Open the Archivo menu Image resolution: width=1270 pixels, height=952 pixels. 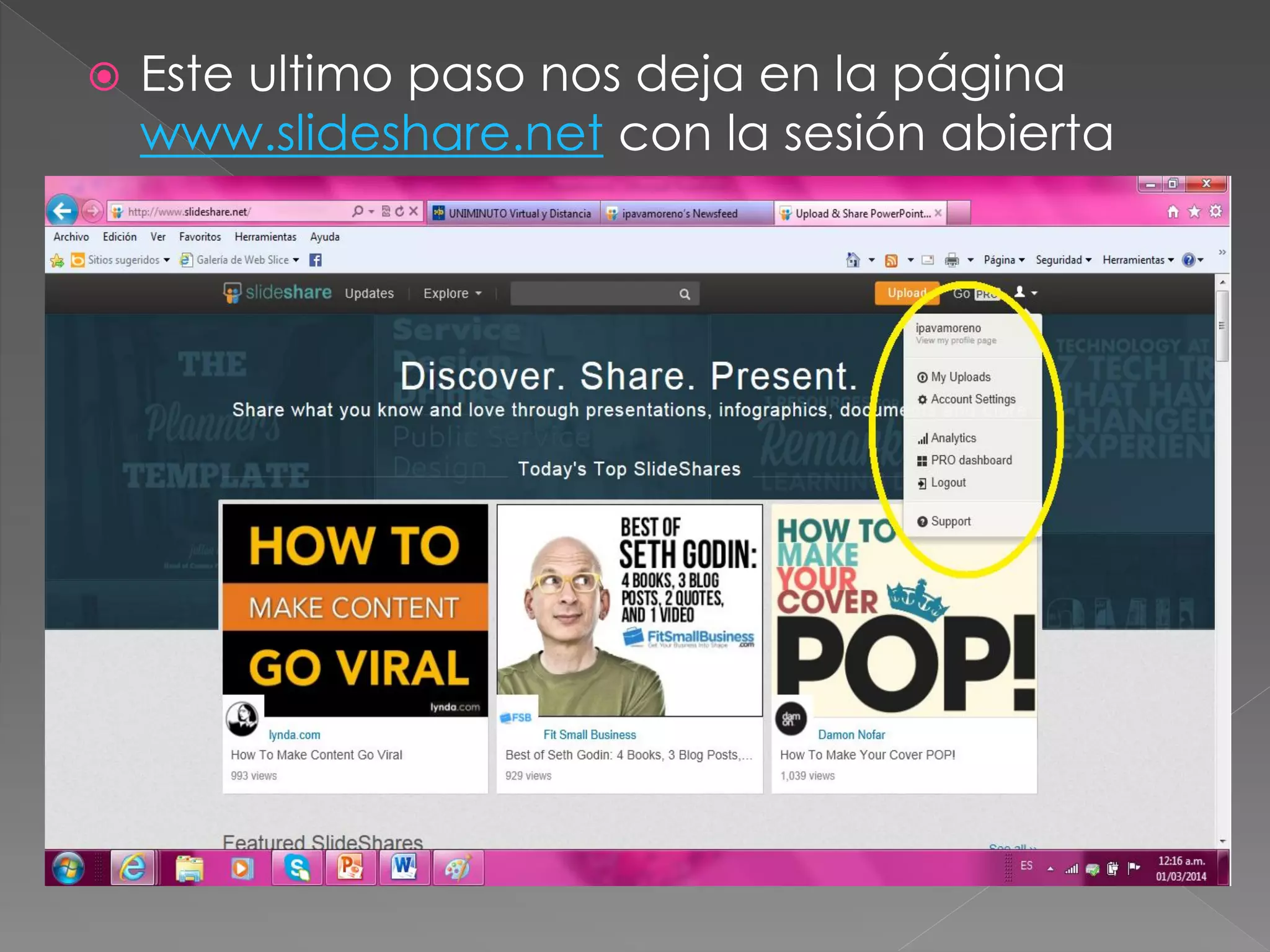pos(71,237)
